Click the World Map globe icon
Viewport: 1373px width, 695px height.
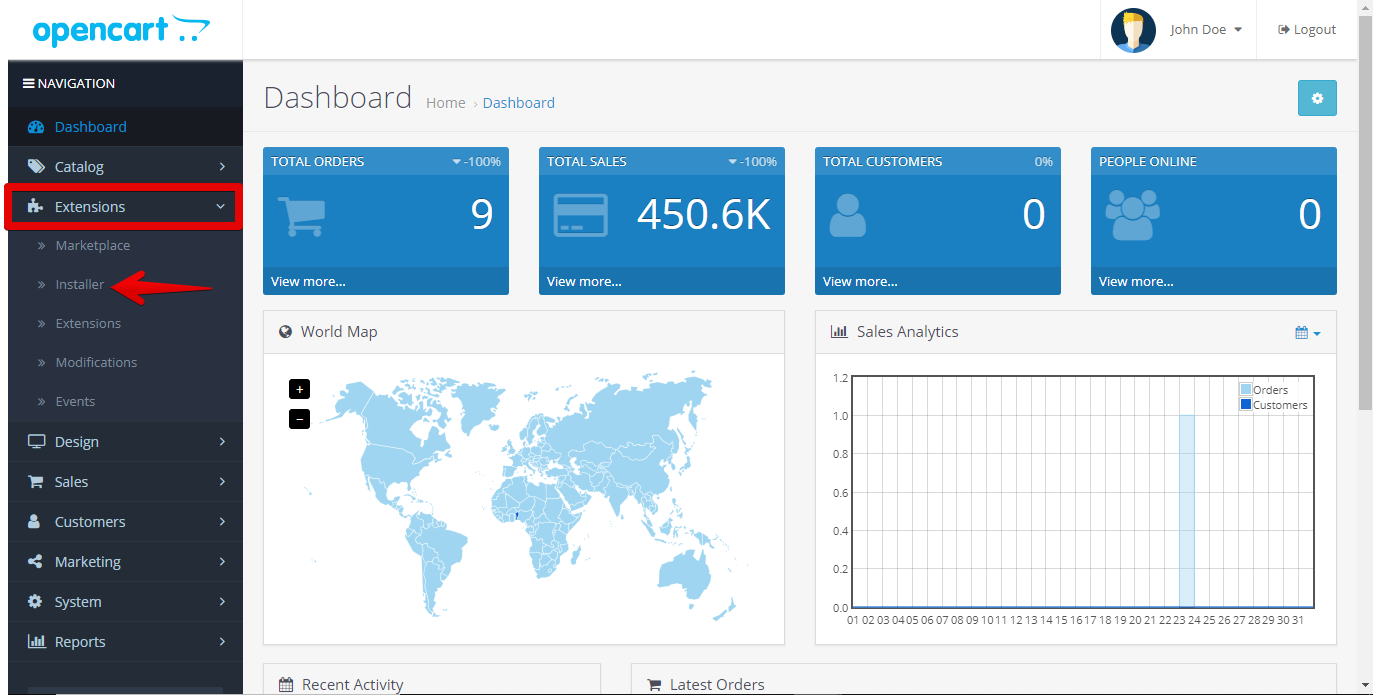click(x=286, y=332)
